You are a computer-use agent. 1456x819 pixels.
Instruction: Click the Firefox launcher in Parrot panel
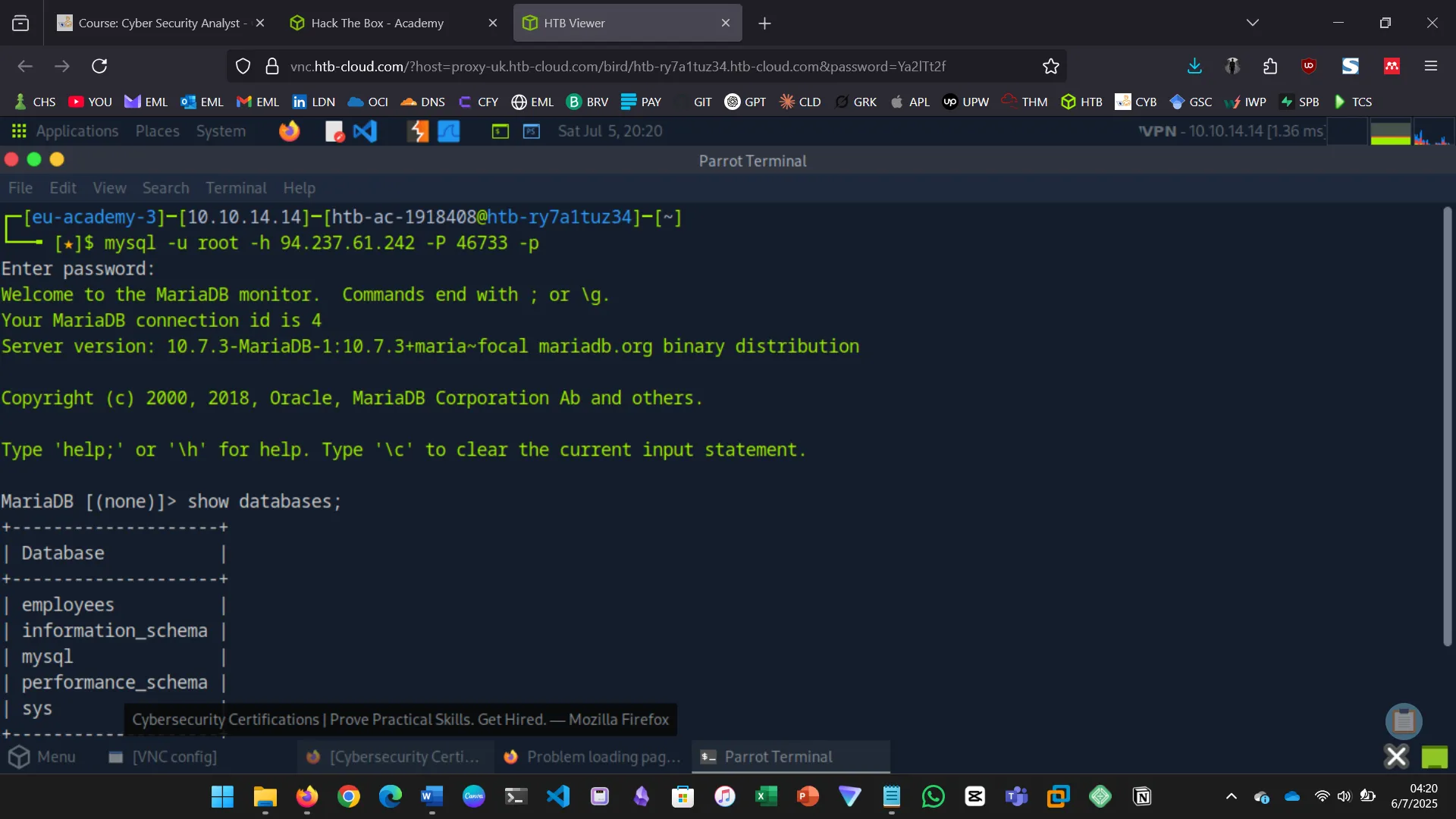coord(289,131)
